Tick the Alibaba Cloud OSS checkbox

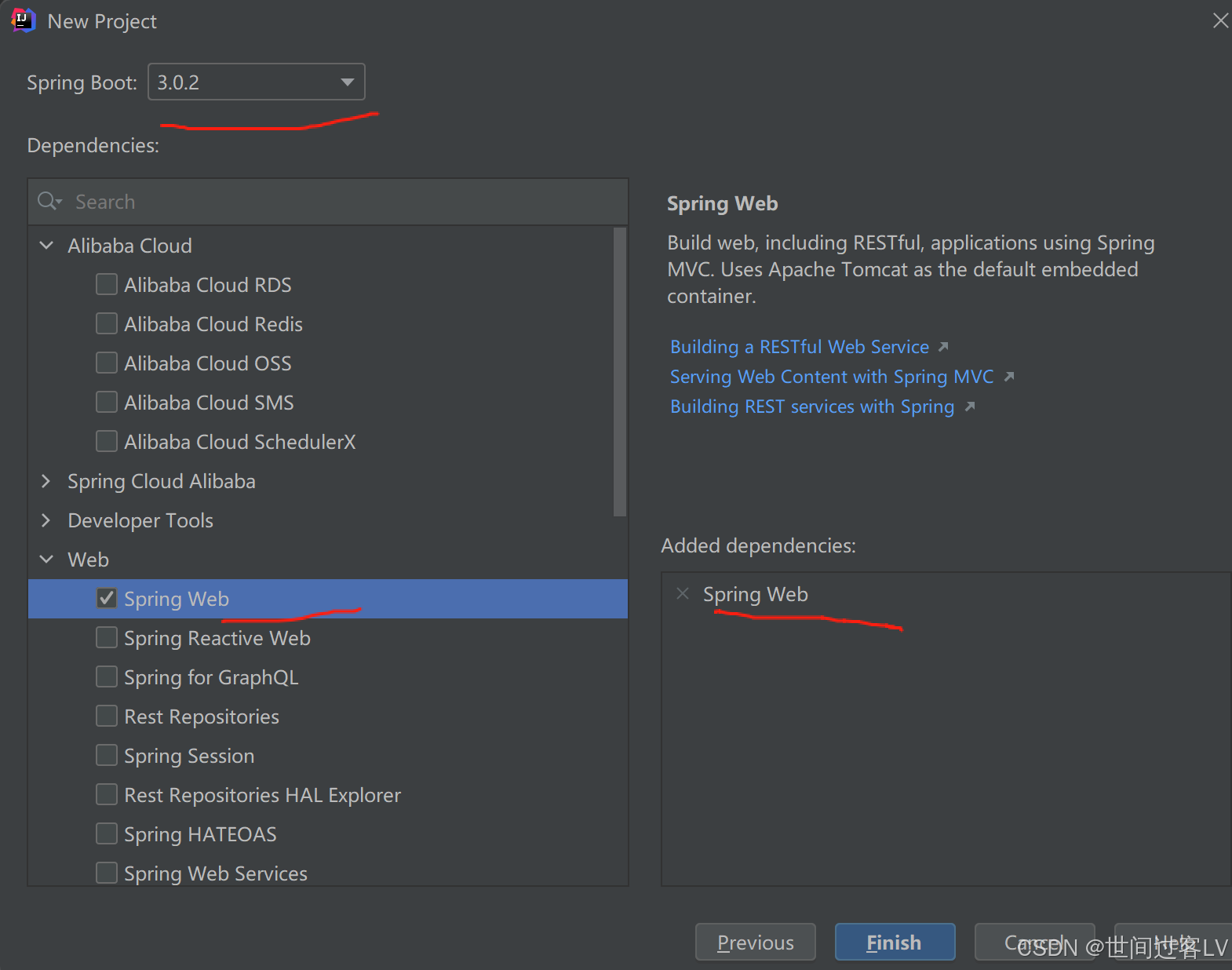pos(107,363)
